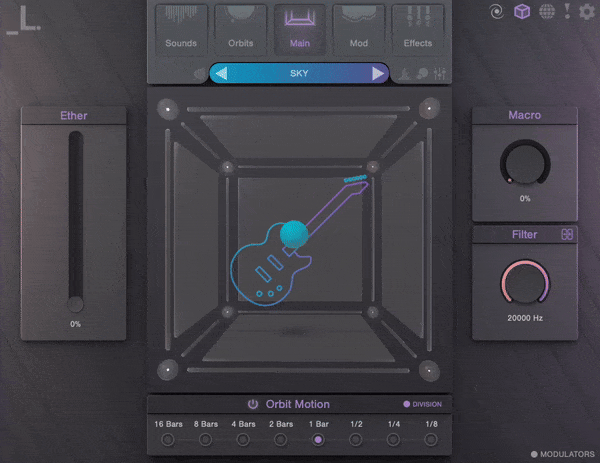Open the Orbits tab

coord(241,28)
